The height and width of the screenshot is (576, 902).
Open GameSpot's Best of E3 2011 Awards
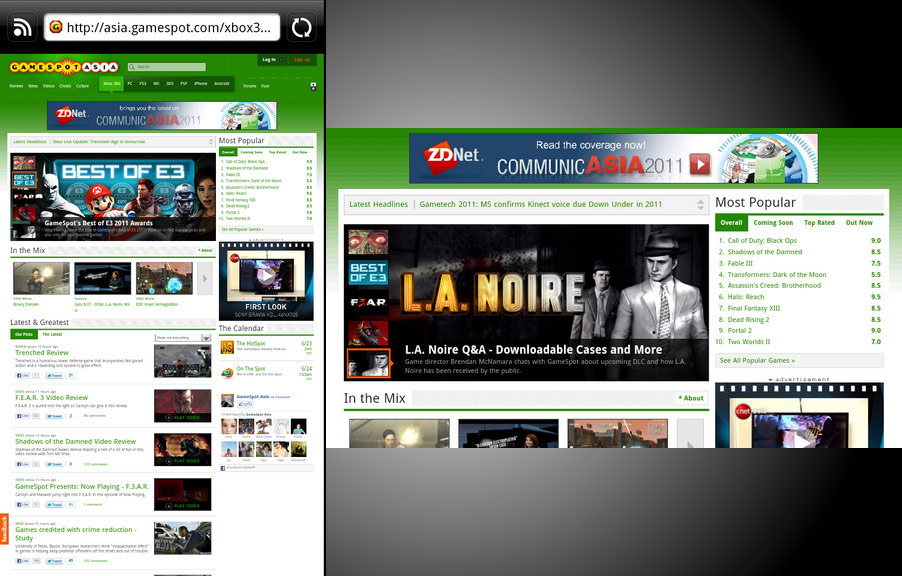98,223
